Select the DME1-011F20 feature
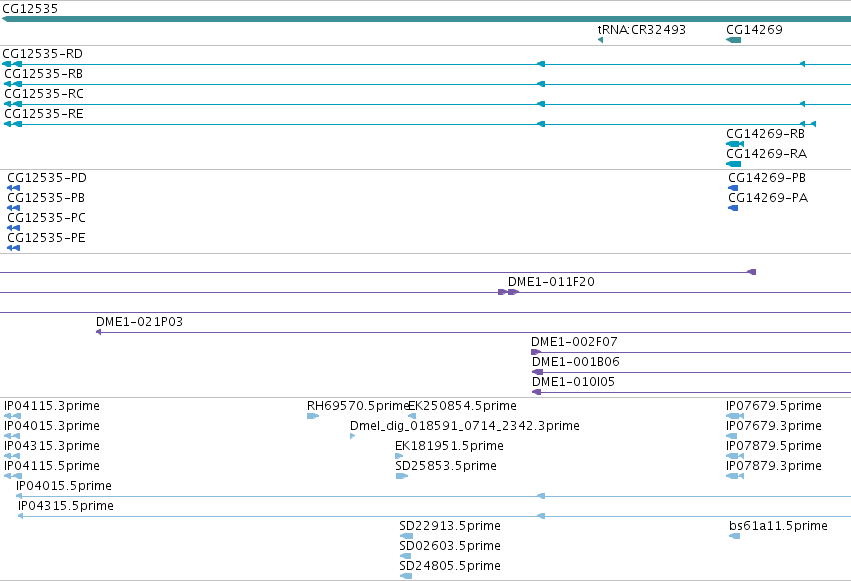Image resolution: width=851 pixels, height=581 pixels. pos(551,282)
